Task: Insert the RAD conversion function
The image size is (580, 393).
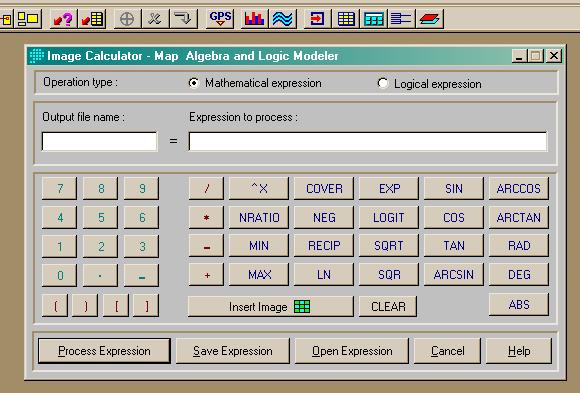Action: pos(519,246)
